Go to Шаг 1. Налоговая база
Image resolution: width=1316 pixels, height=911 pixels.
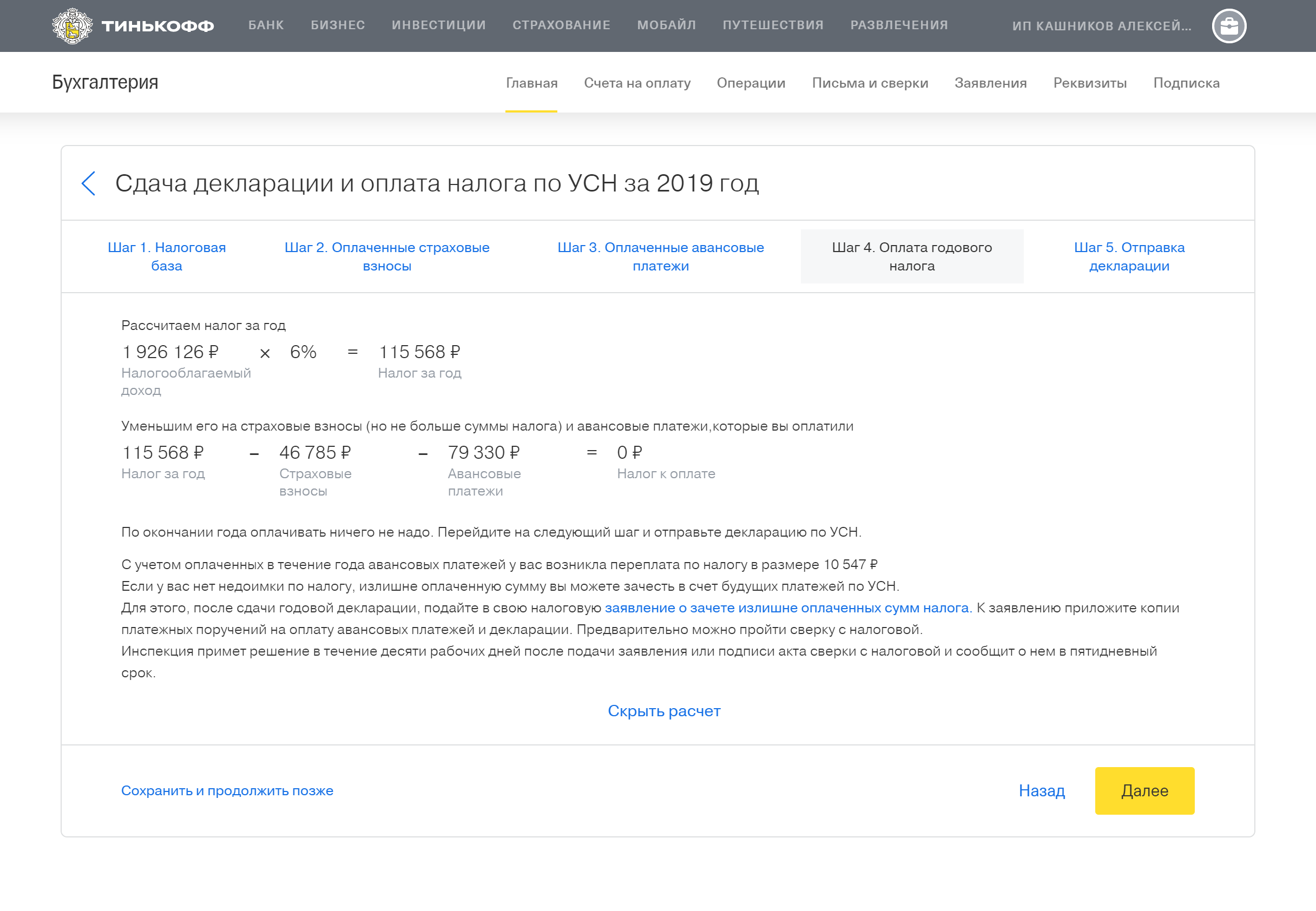tap(167, 256)
